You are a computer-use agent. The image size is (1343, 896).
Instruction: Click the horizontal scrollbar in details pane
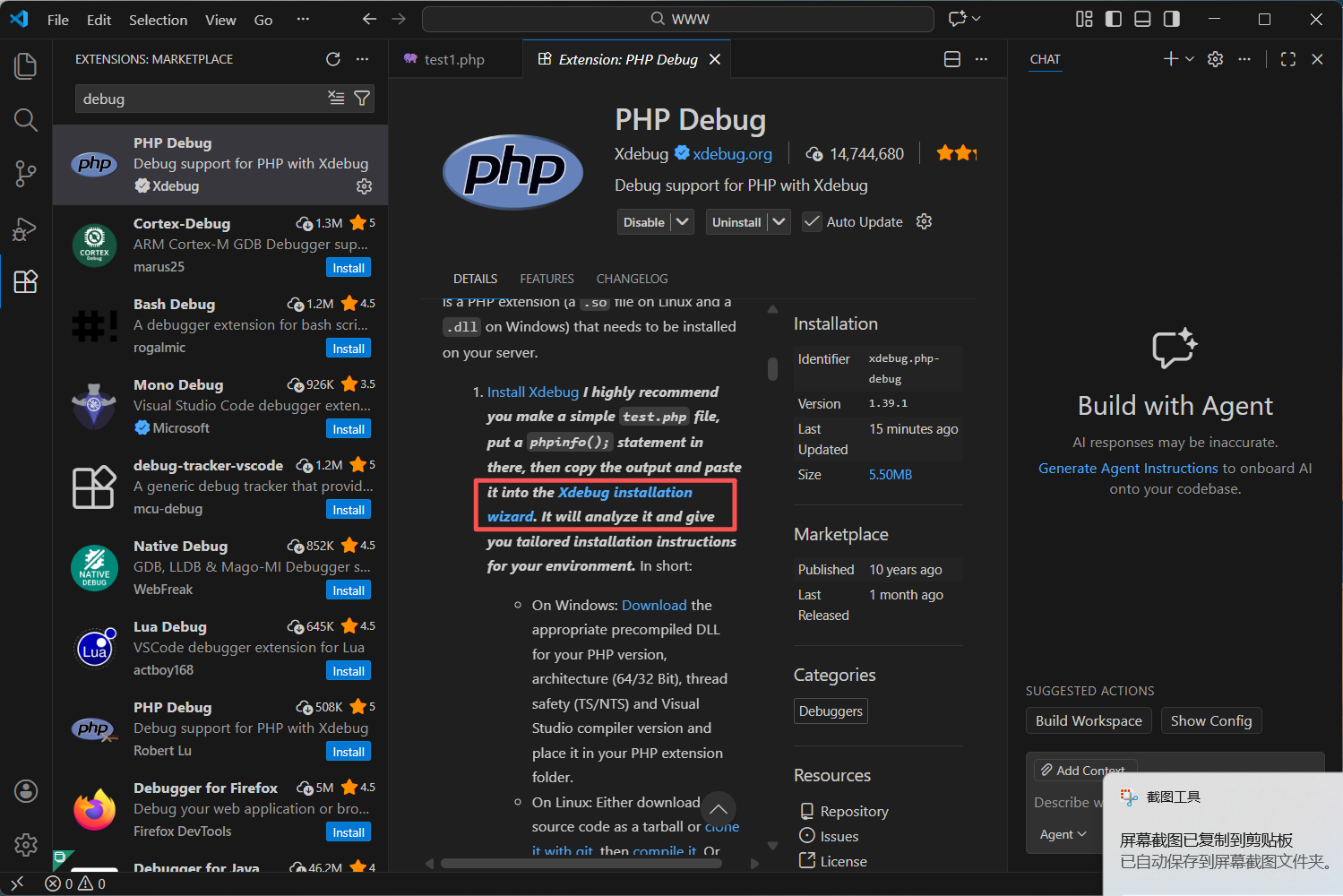tap(580, 864)
